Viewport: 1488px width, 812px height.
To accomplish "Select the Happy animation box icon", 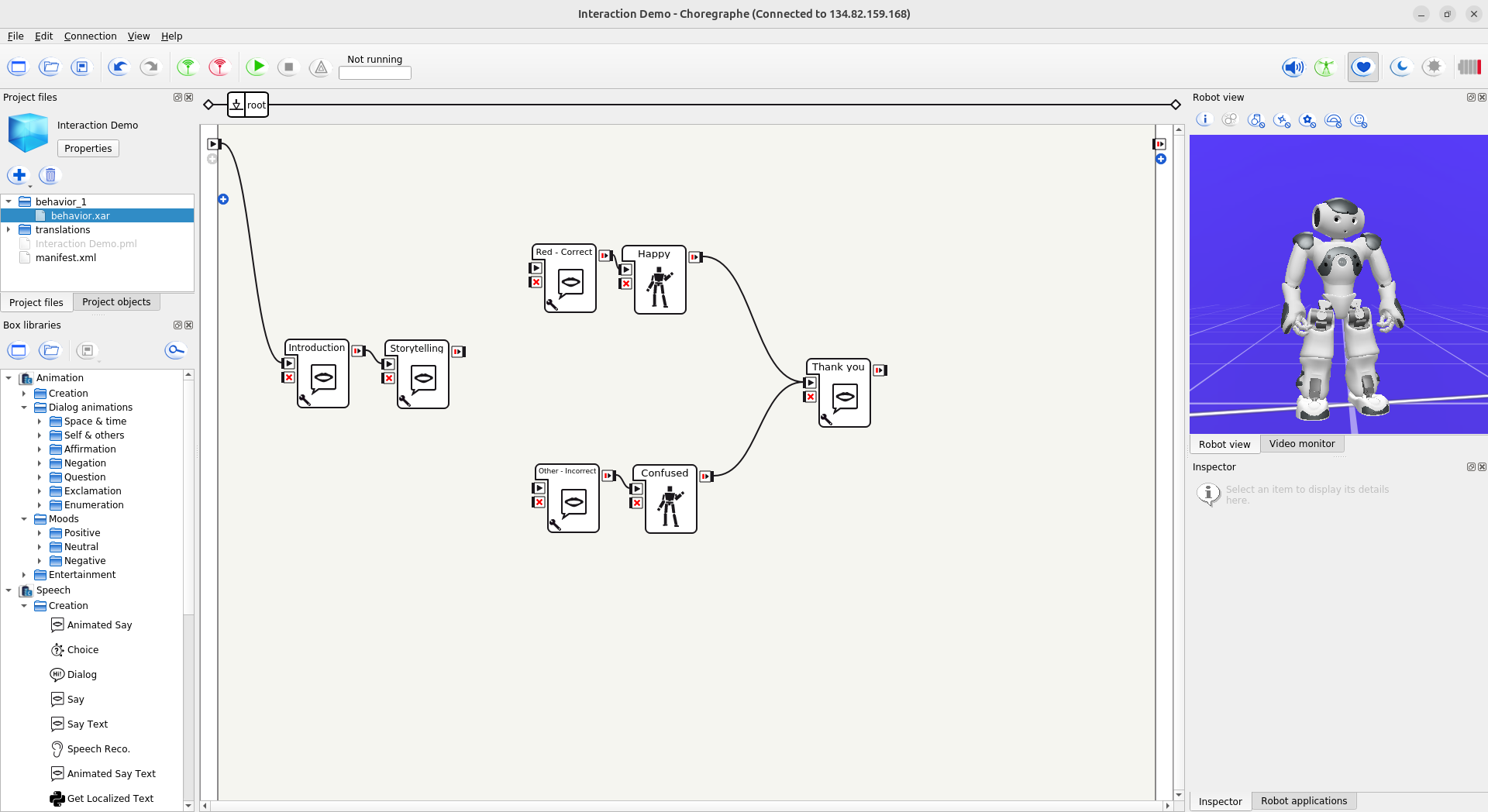I will coord(660,287).
